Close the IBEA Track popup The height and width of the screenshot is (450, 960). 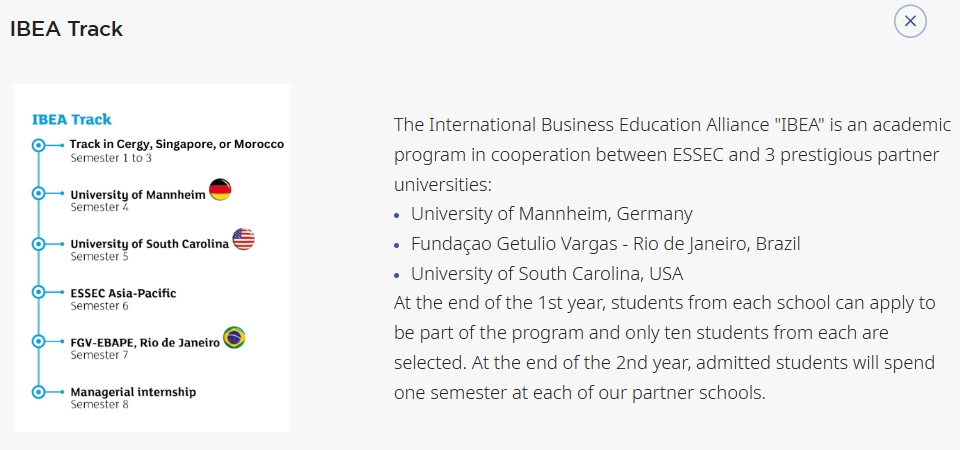910,21
